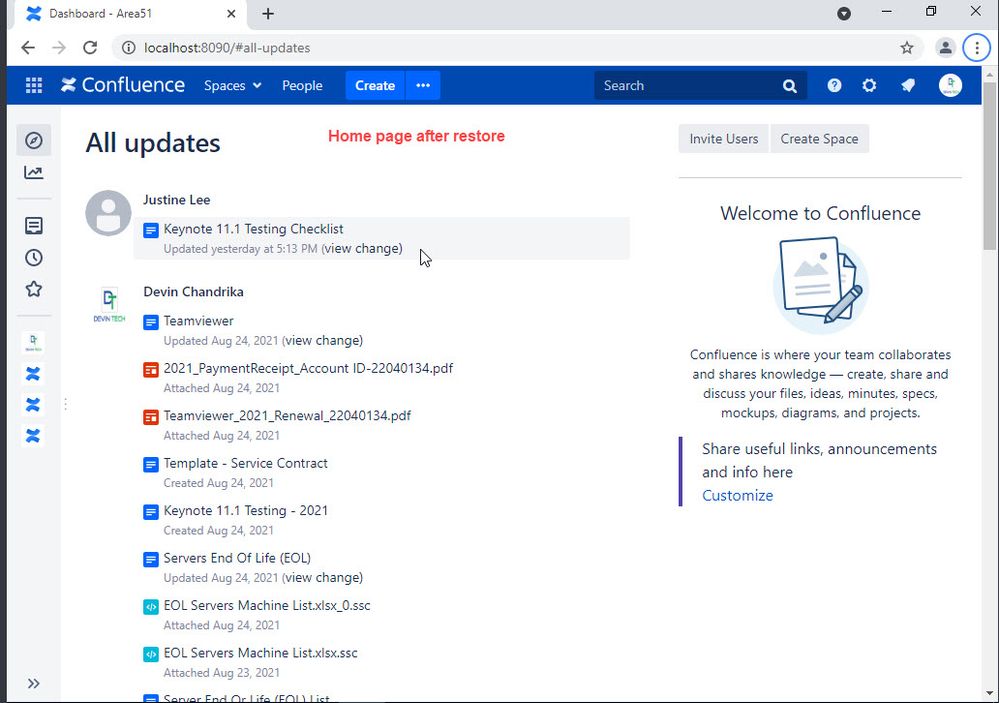Open Servers End Of Life (EOL) page
Image resolution: width=999 pixels, height=703 pixels.
click(237, 558)
